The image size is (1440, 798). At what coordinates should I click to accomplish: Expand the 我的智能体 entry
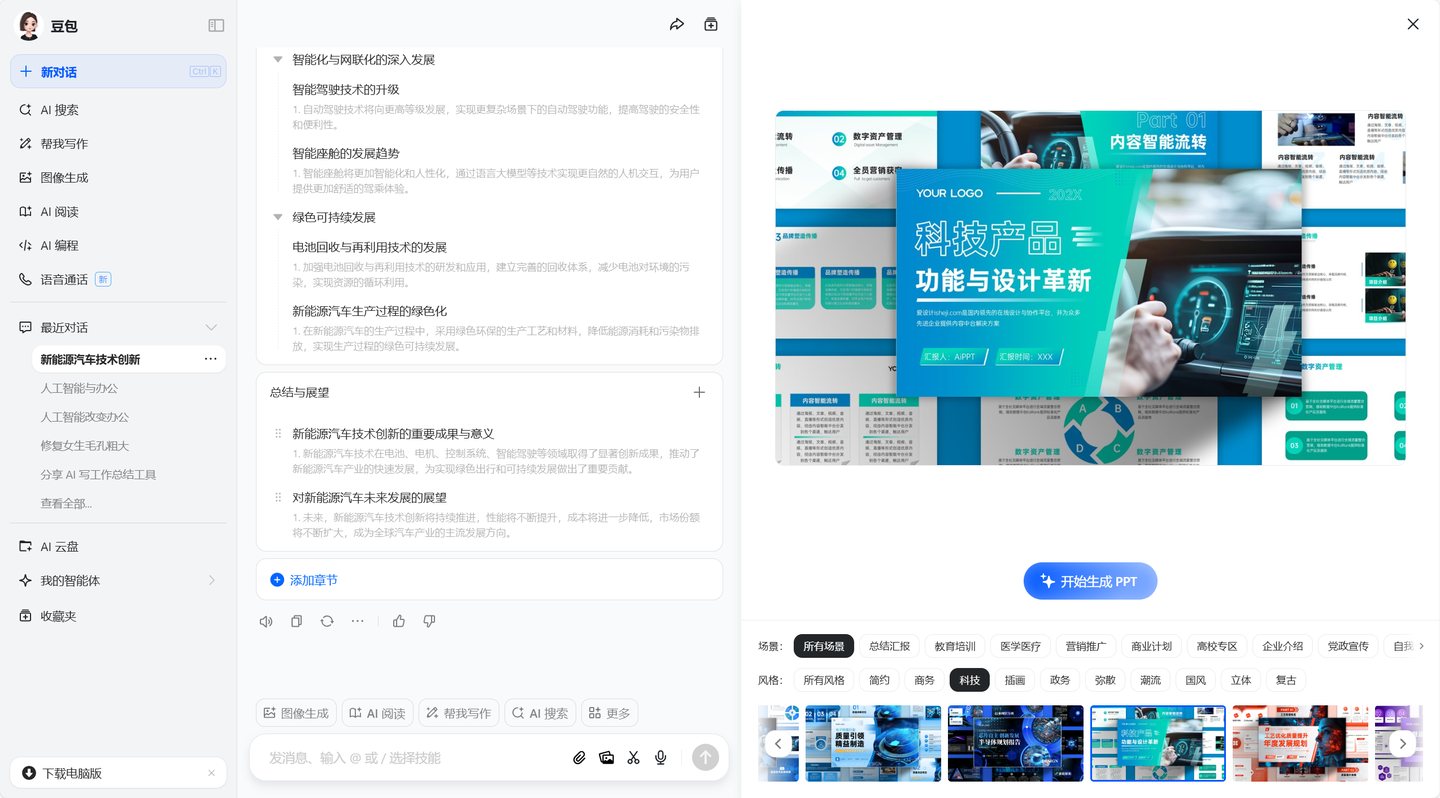point(211,580)
